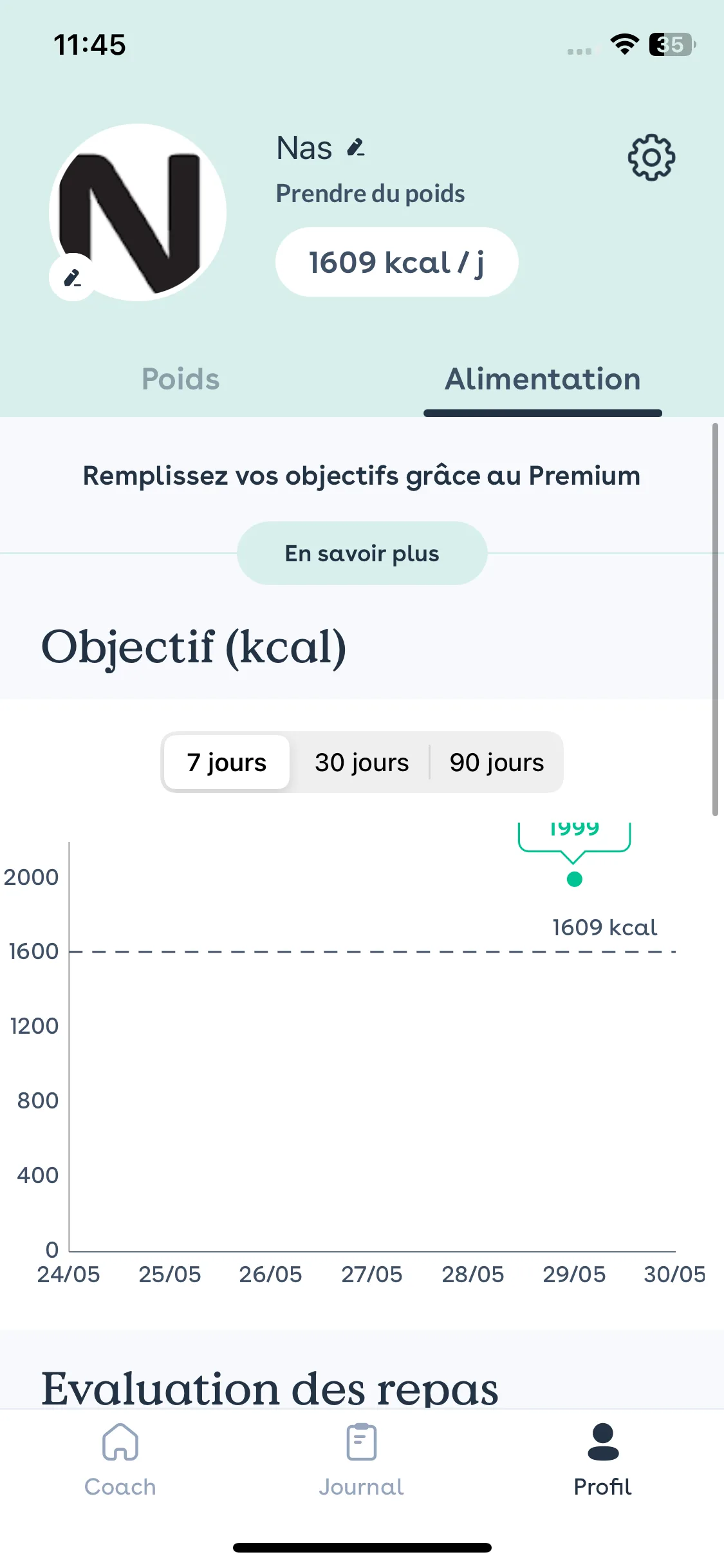Select the 30 jours range
Viewport: 724px width, 1568px height.
point(362,762)
